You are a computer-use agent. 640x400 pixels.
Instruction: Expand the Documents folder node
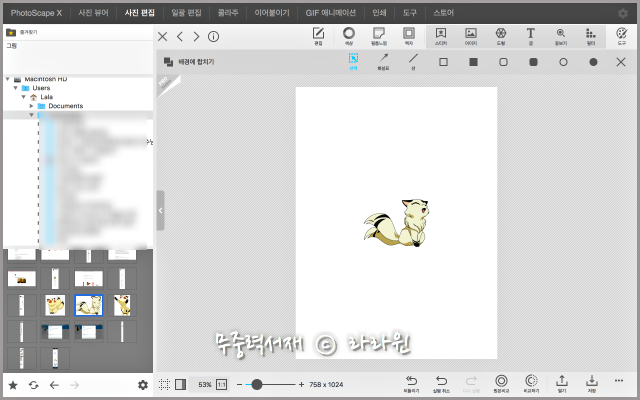[31, 106]
